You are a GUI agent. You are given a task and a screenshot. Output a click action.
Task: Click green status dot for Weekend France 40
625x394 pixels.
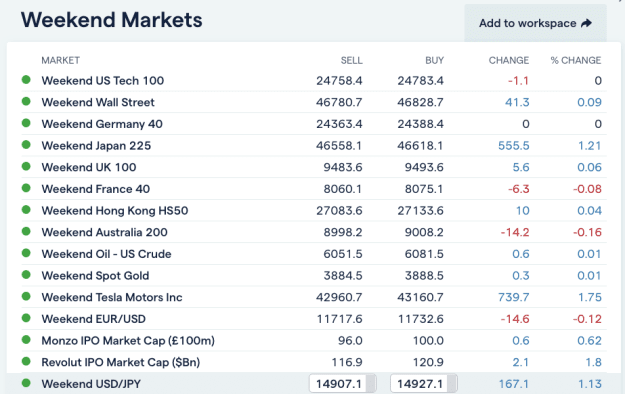click(x=26, y=187)
